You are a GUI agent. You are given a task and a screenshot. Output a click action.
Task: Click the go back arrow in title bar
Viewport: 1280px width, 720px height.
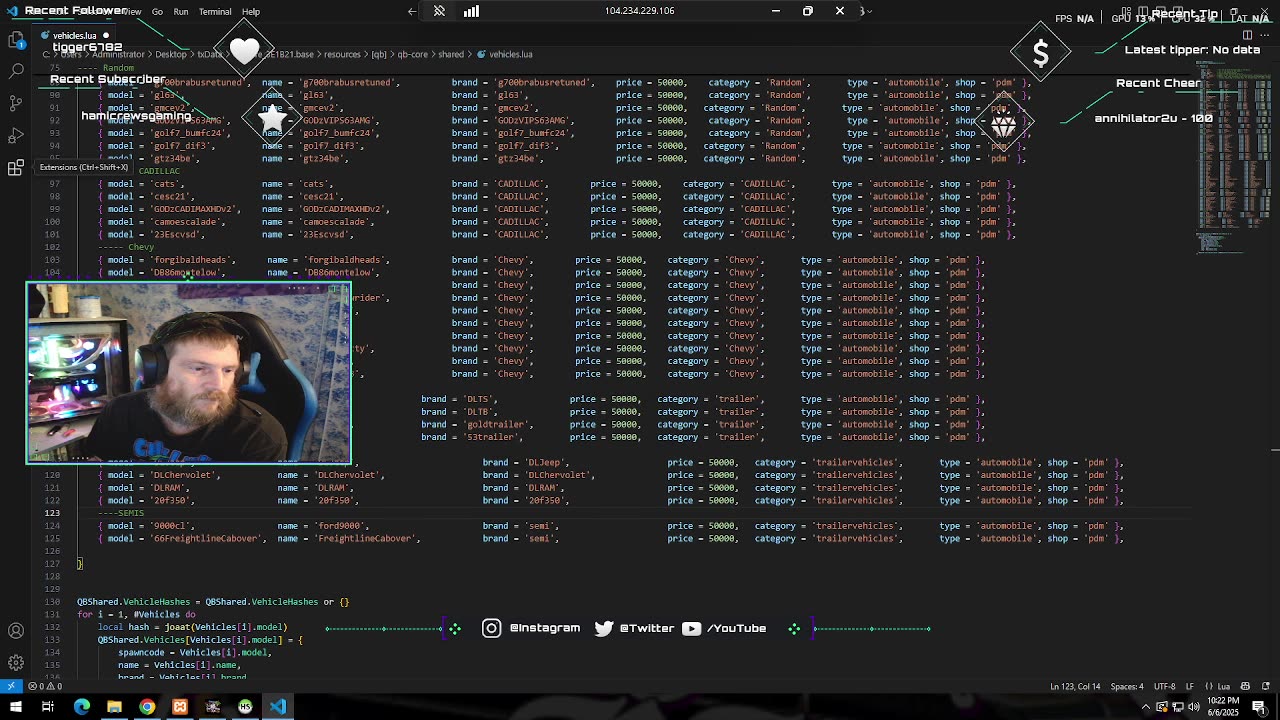point(412,11)
